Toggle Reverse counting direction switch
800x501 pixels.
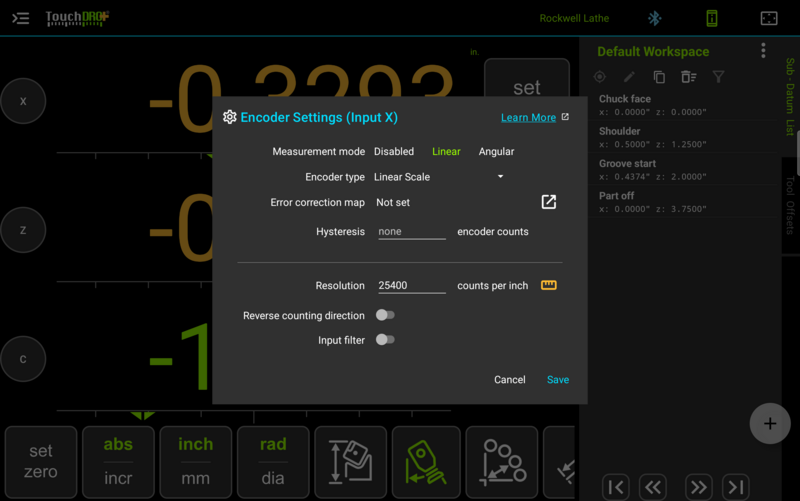(x=385, y=315)
